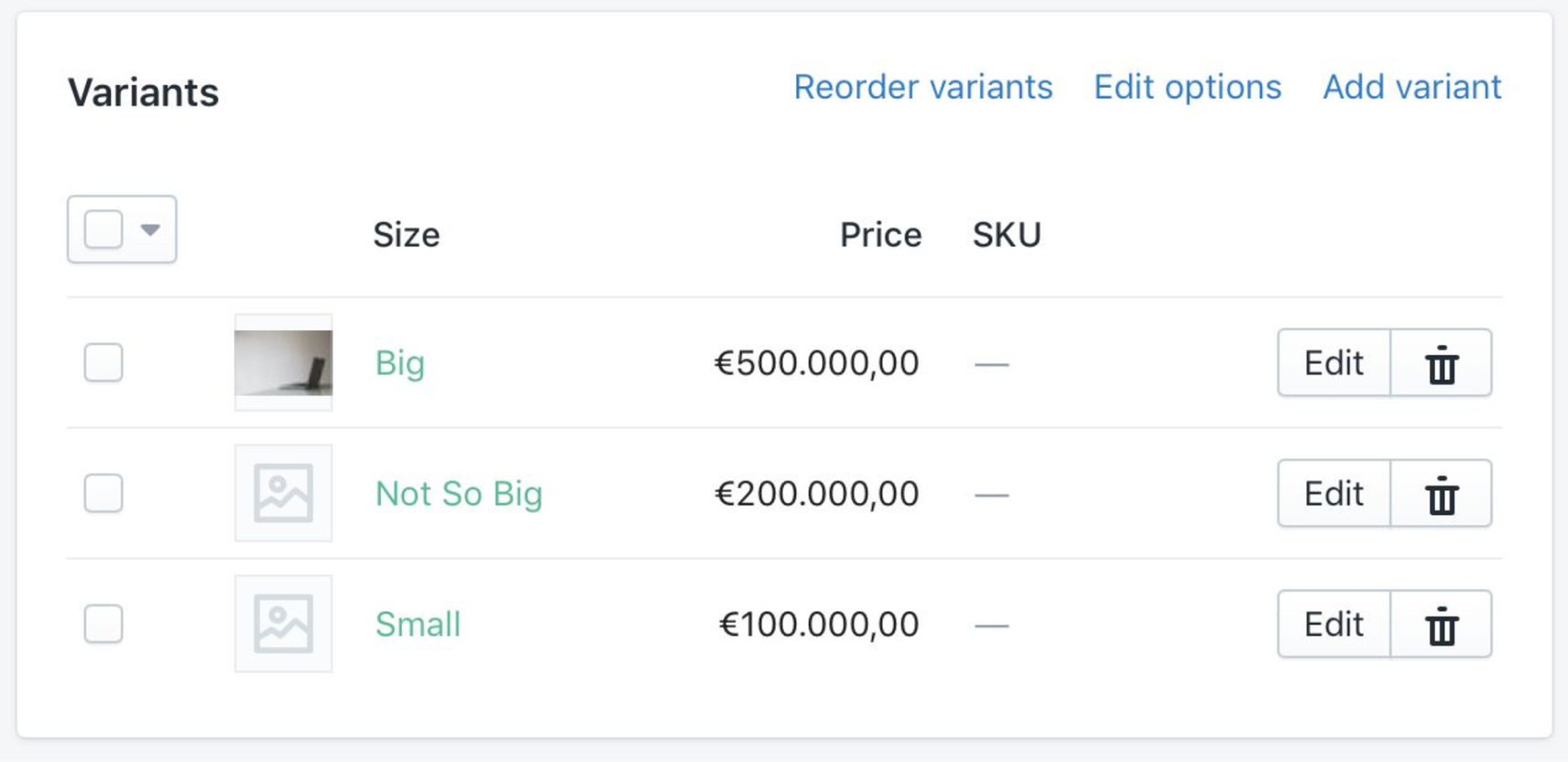
Task: Edit the Not So Big variant
Action: [x=1332, y=494]
